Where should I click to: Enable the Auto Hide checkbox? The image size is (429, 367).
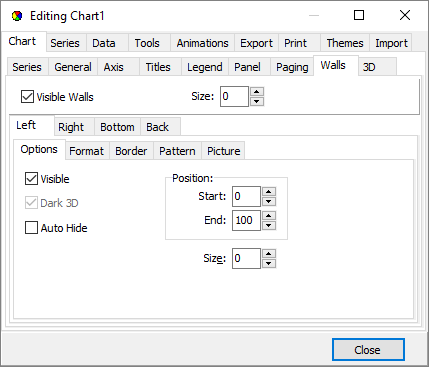point(31,228)
